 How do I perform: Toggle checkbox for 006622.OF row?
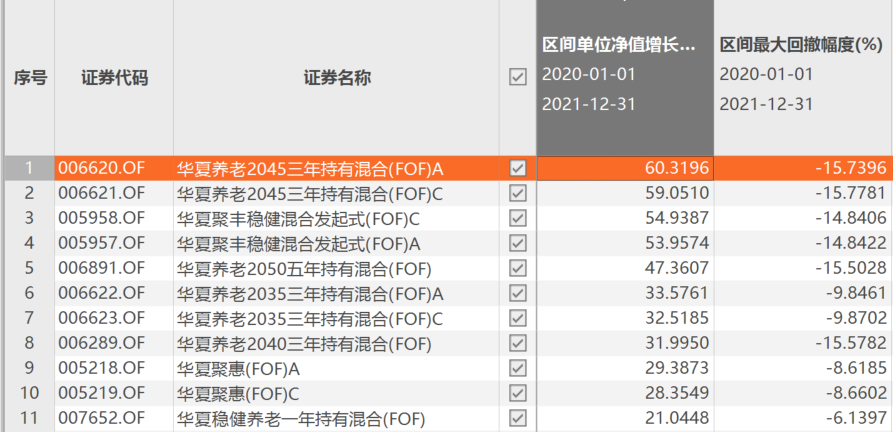[518, 293]
